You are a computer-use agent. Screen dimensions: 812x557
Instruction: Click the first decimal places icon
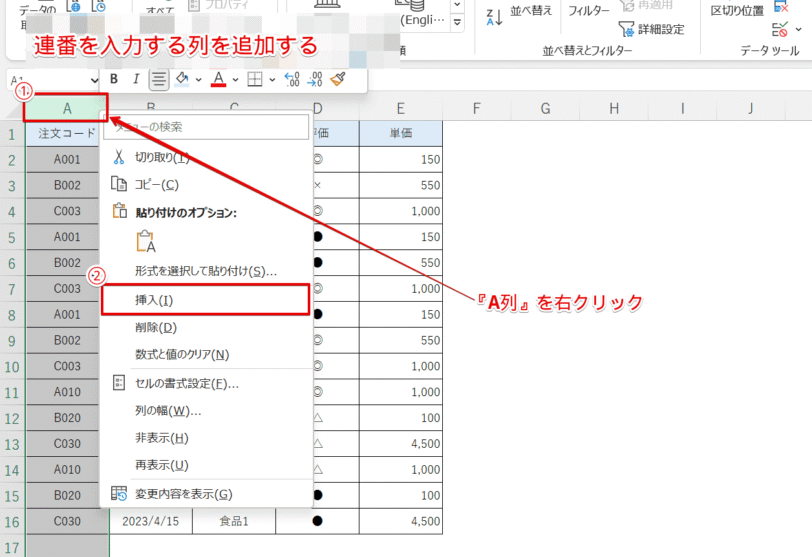click(292, 79)
